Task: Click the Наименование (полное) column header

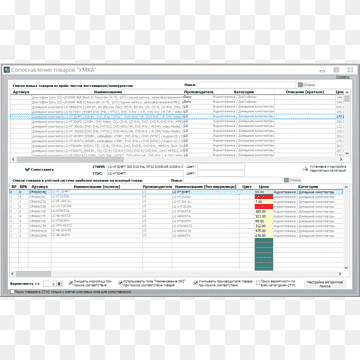Action: coord(97,187)
